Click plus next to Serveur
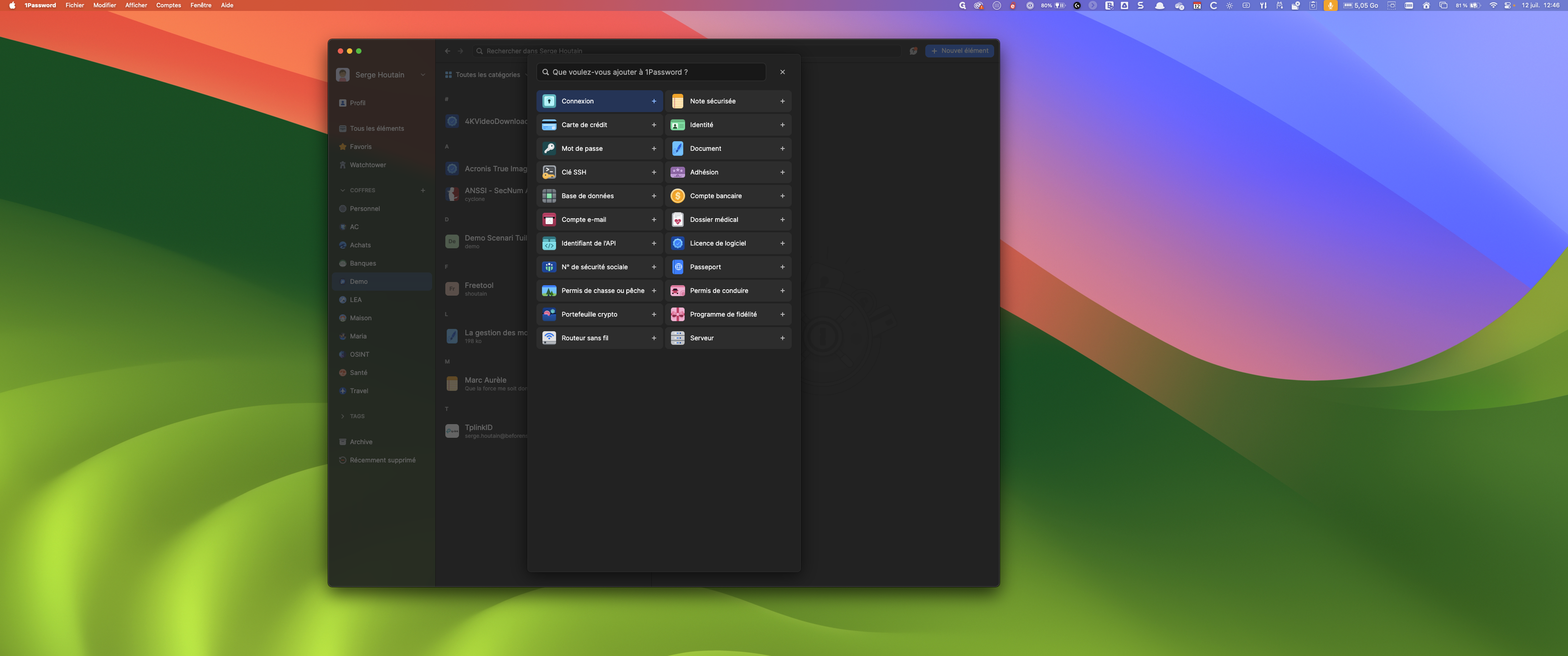1568x656 pixels. click(782, 338)
